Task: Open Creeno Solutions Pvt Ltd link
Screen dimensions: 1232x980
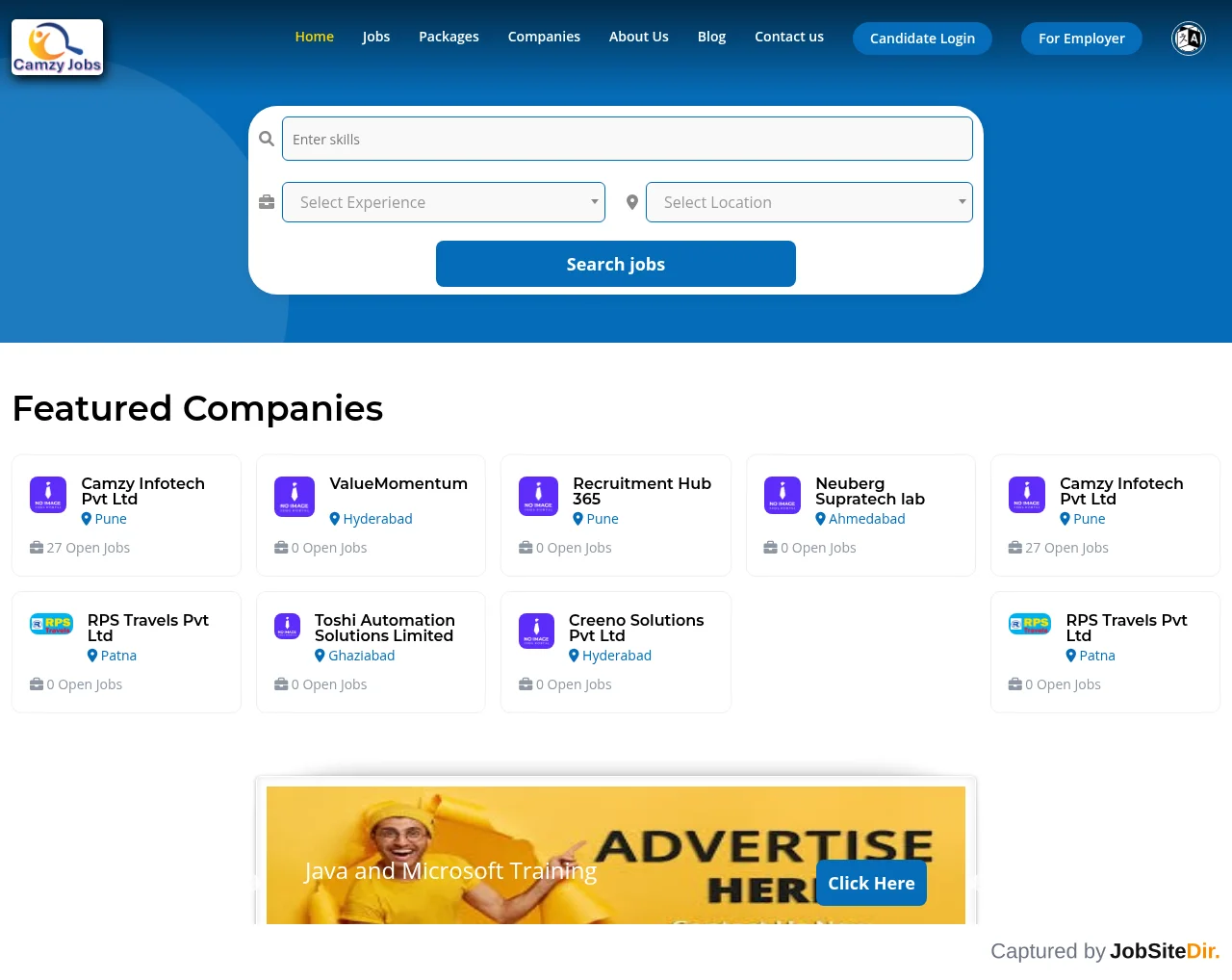Action: click(x=636, y=628)
